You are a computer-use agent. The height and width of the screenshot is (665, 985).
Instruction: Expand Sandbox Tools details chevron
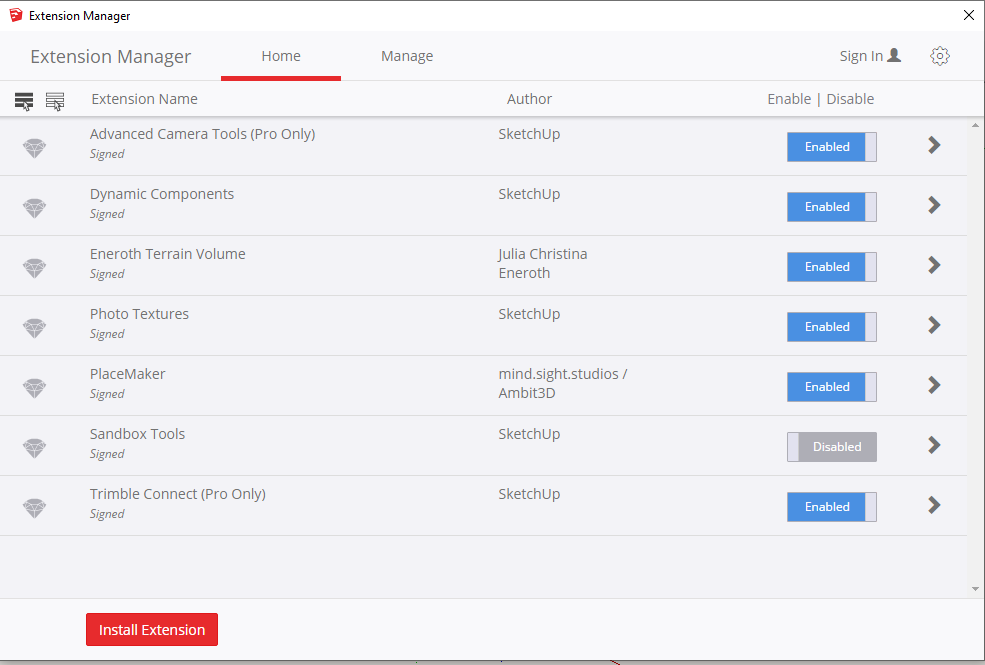click(934, 445)
